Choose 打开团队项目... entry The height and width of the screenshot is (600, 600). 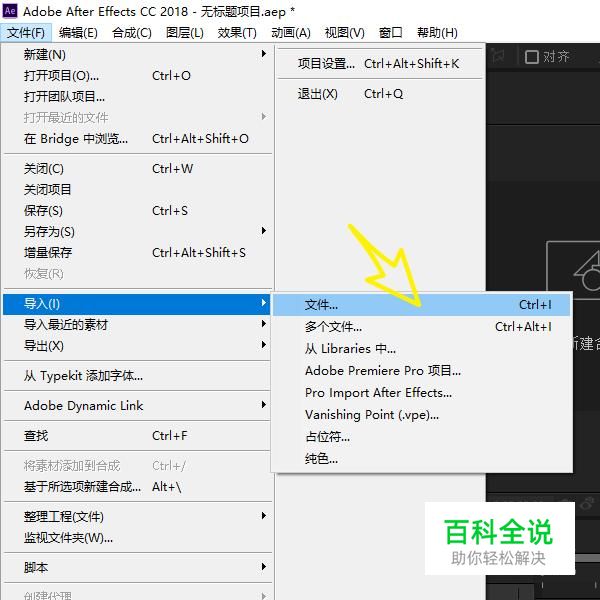coord(138,96)
